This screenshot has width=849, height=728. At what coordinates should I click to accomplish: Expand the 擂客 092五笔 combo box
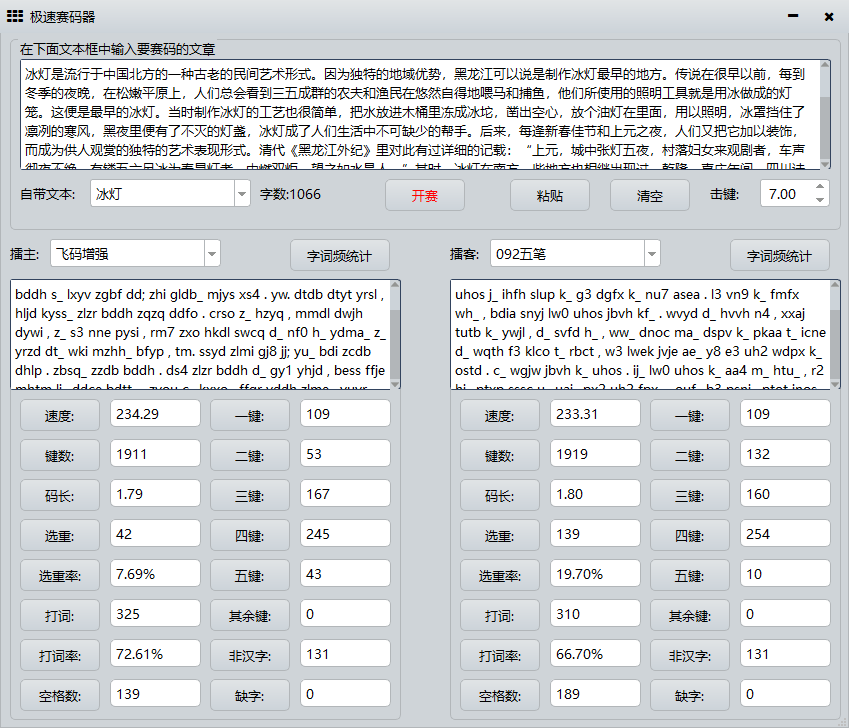652,254
